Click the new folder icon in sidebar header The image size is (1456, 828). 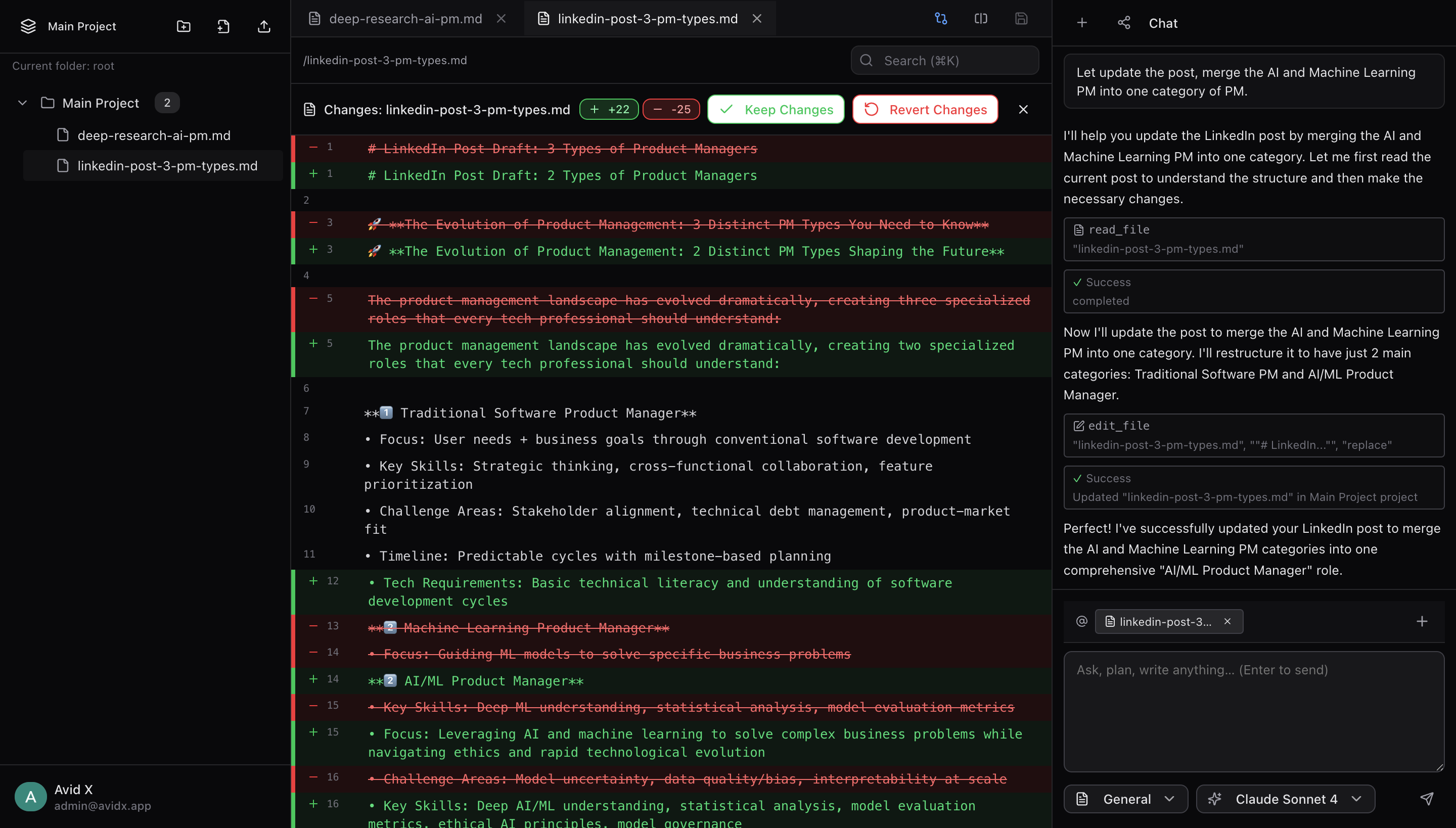click(183, 26)
